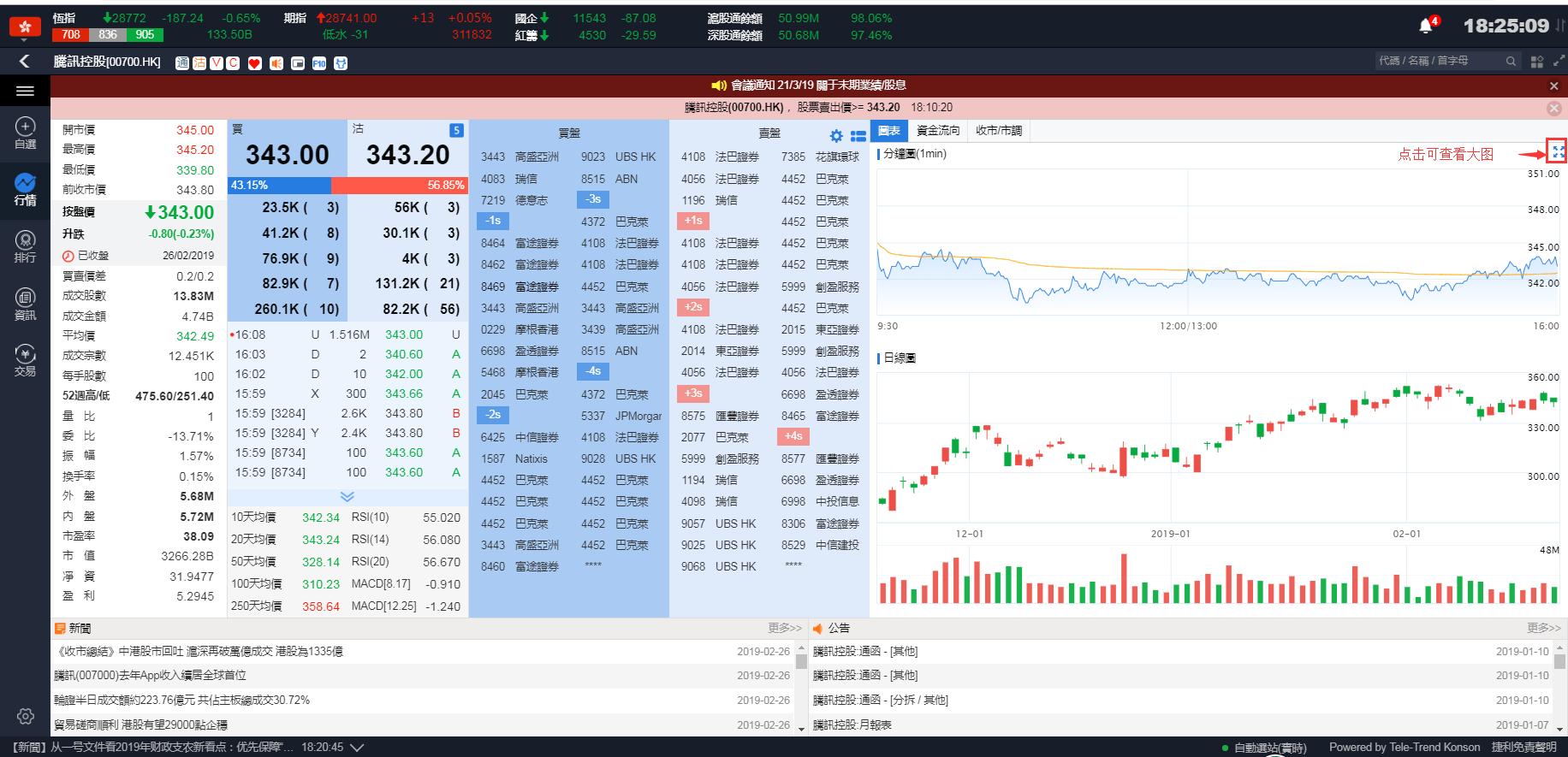
Task: Select the 收市/市調 tab
Action: [x=999, y=131]
